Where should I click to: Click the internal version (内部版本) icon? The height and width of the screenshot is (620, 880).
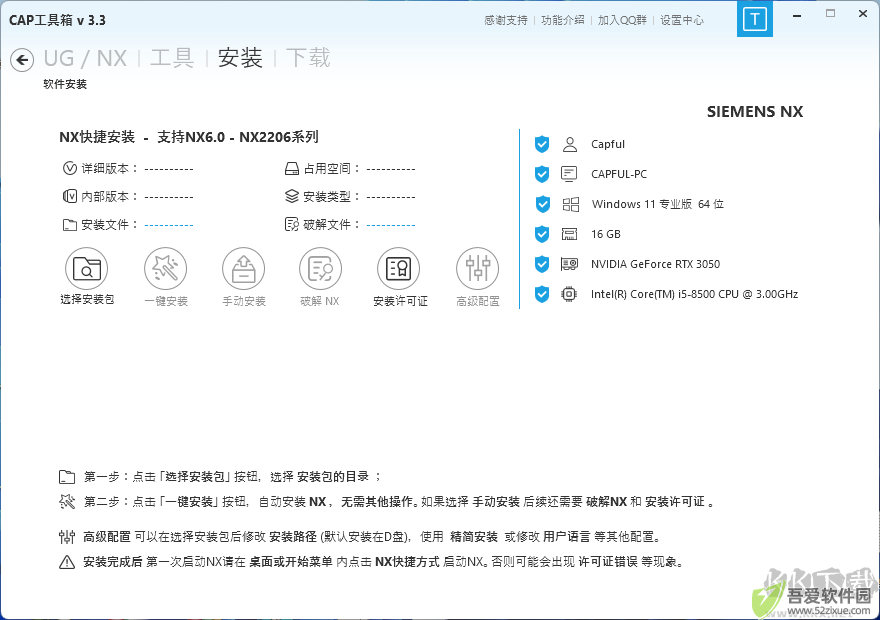(x=70, y=196)
